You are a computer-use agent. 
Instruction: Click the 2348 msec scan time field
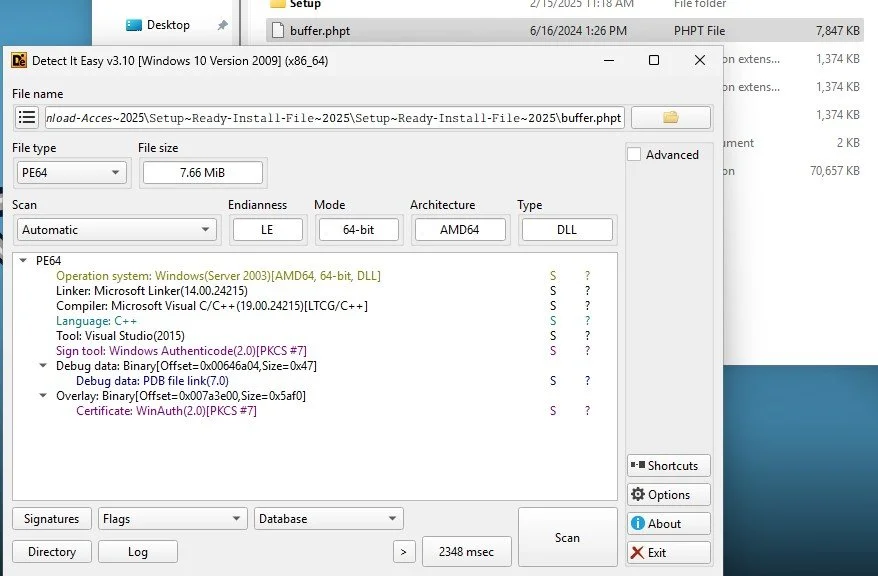pyautogui.click(x=466, y=552)
